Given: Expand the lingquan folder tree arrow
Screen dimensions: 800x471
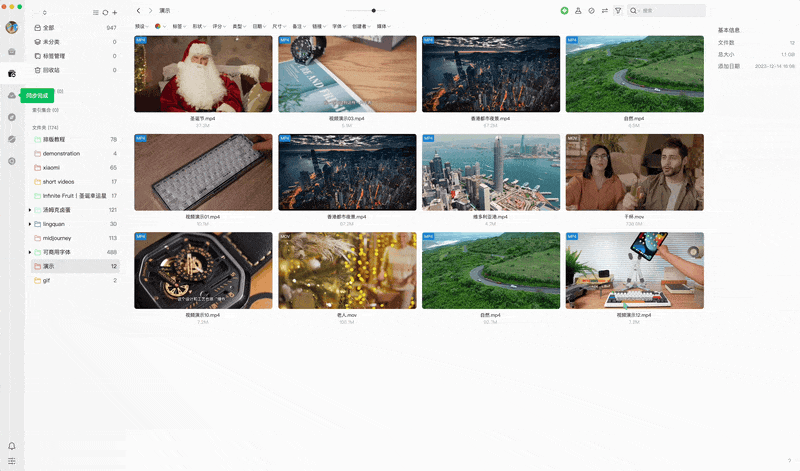Looking at the screenshot, I should click(30, 224).
